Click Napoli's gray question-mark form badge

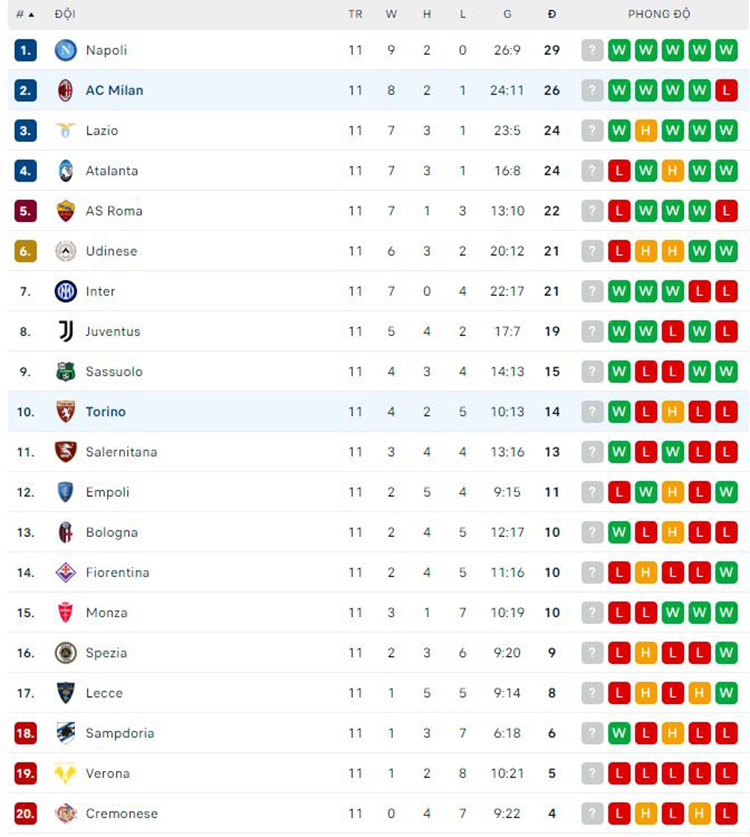(593, 50)
